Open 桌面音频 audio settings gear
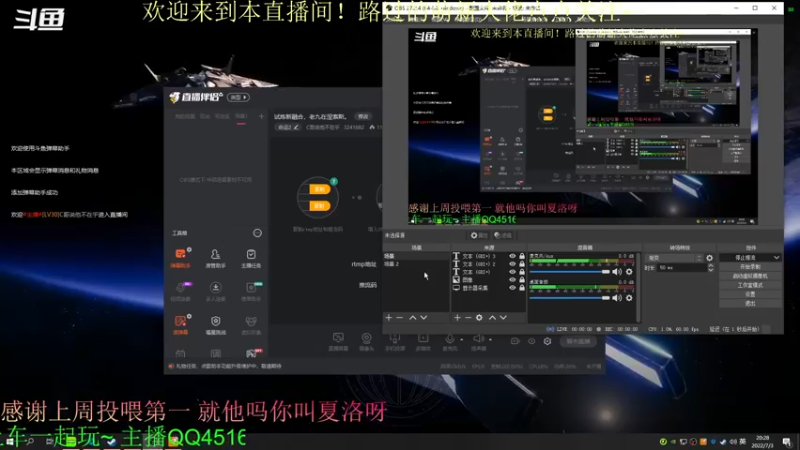Screen dimensions: 800x450 pos(629,298)
